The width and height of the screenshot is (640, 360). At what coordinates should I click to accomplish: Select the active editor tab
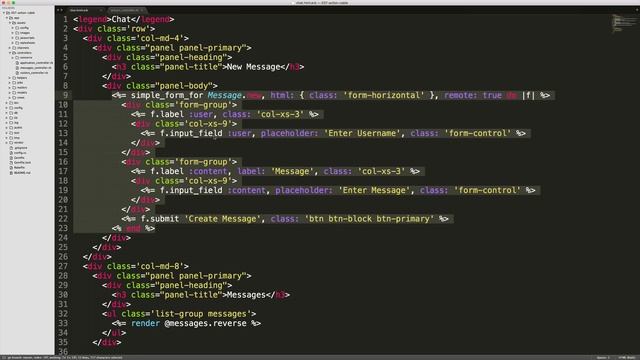(85, 10)
